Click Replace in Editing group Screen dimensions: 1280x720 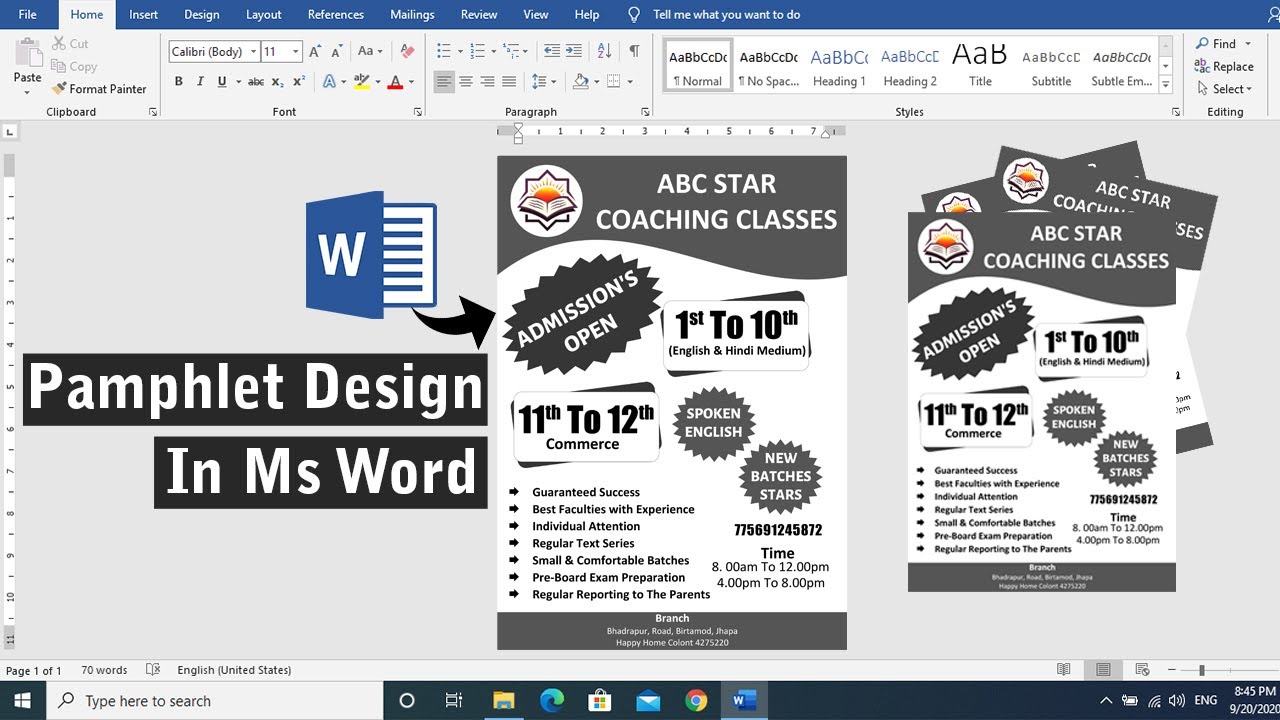pyautogui.click(x=1224, y=66)
